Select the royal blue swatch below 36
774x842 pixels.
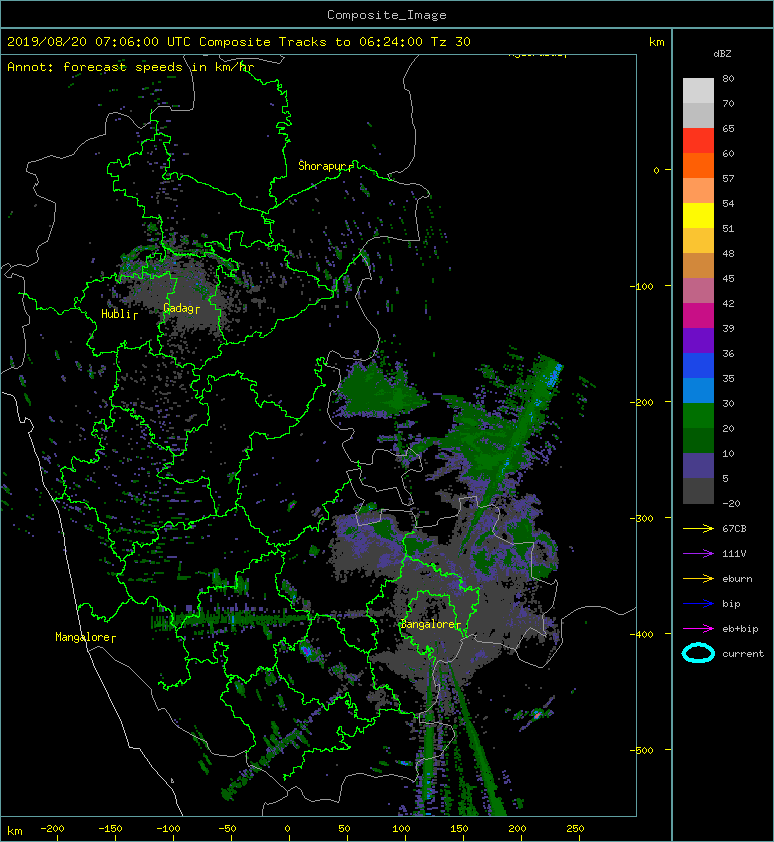click(698, 365)
